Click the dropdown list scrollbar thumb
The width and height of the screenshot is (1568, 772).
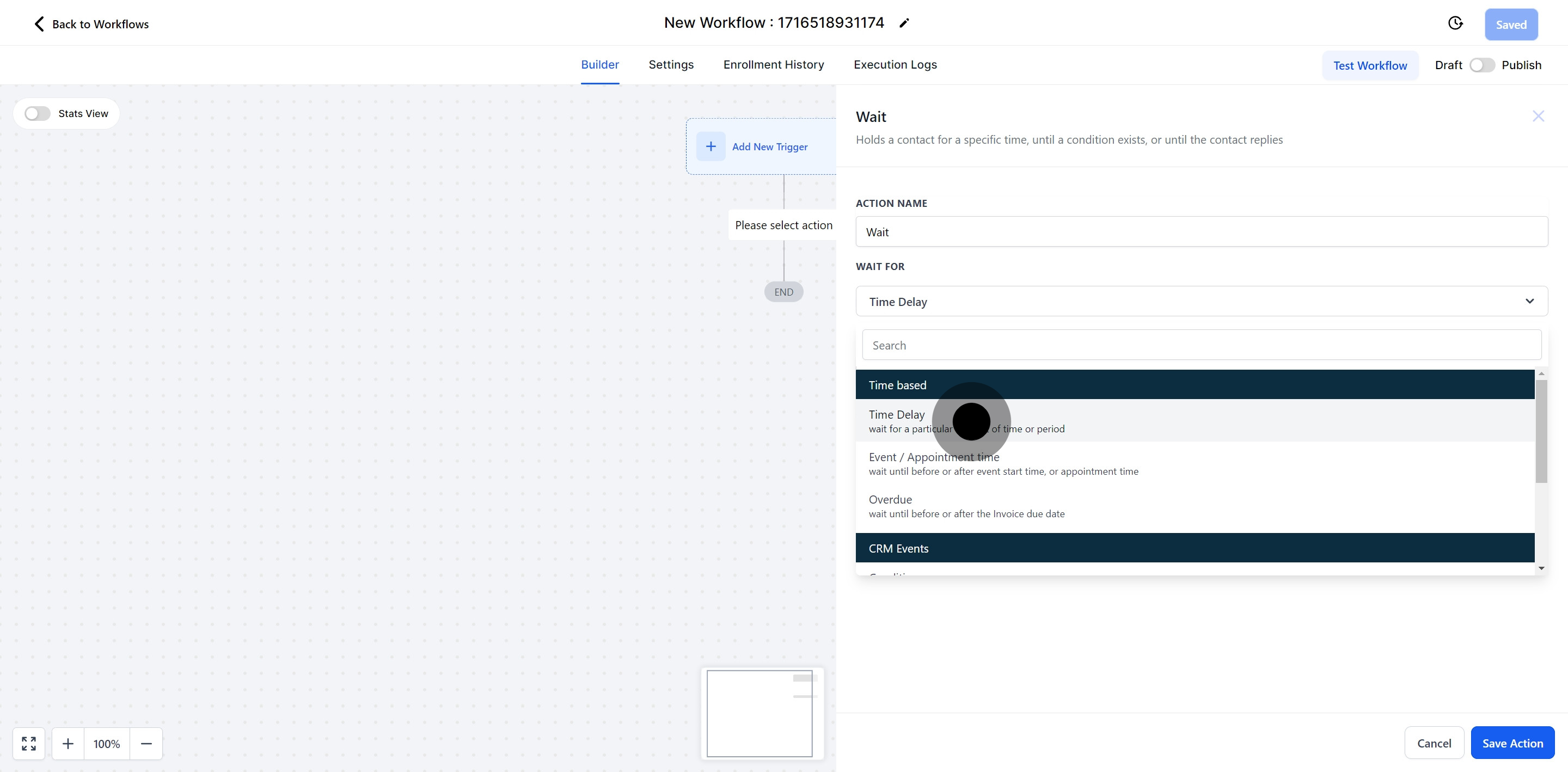tap(1541, 431)
